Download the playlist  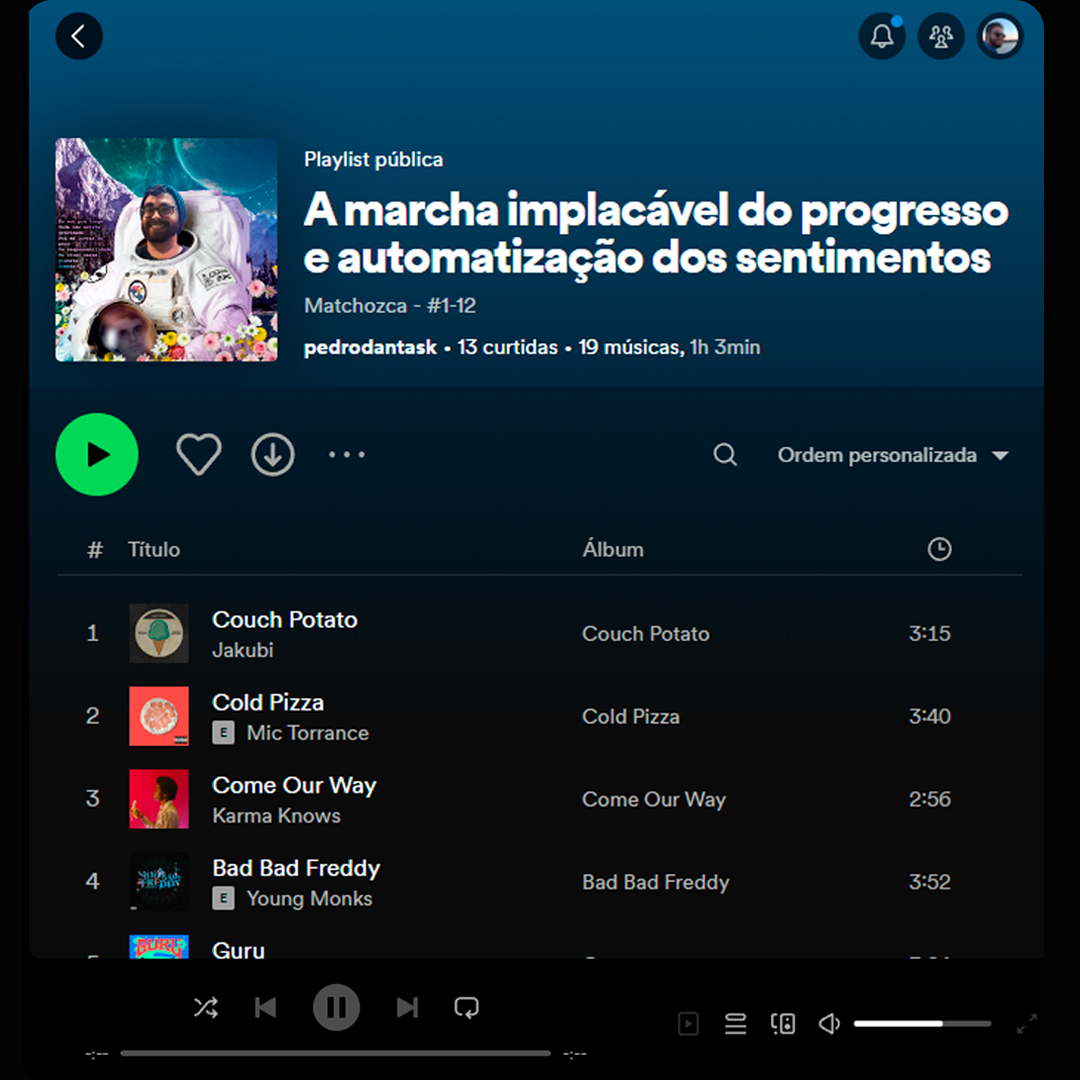click(x=273, y=455)
